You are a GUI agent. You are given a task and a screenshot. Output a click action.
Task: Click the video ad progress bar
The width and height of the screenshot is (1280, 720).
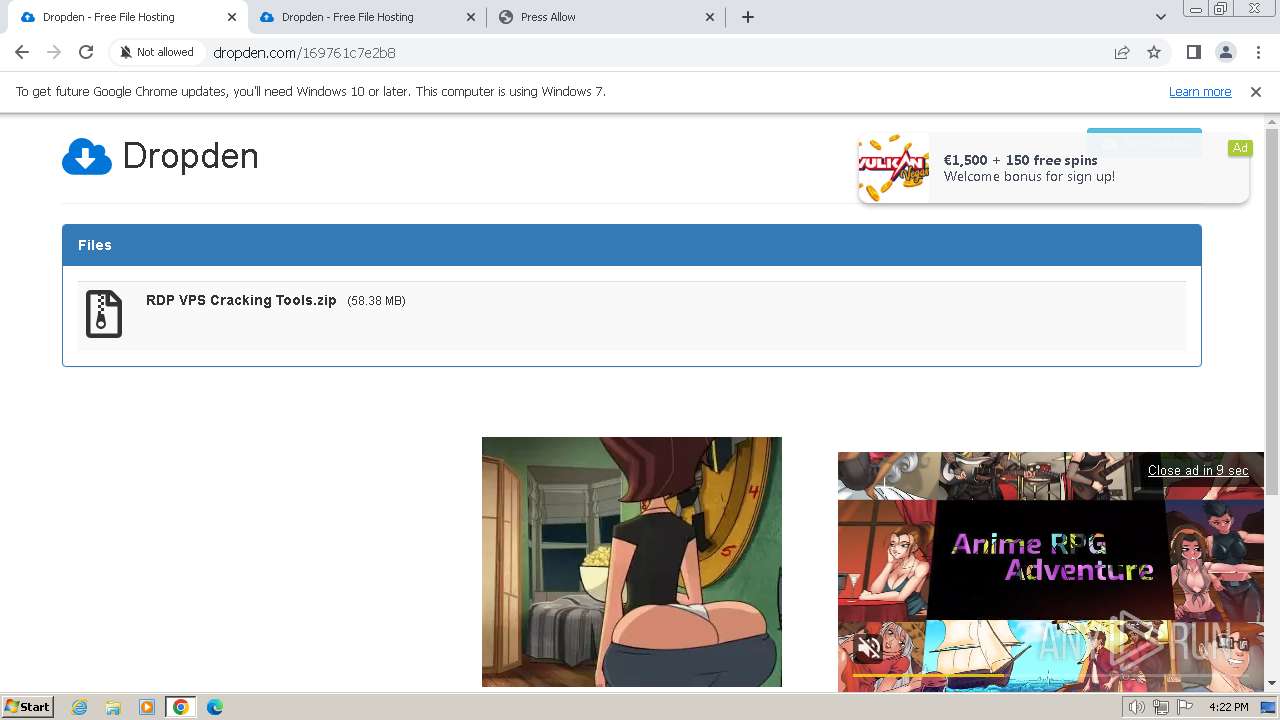[x=1051, y=676]
